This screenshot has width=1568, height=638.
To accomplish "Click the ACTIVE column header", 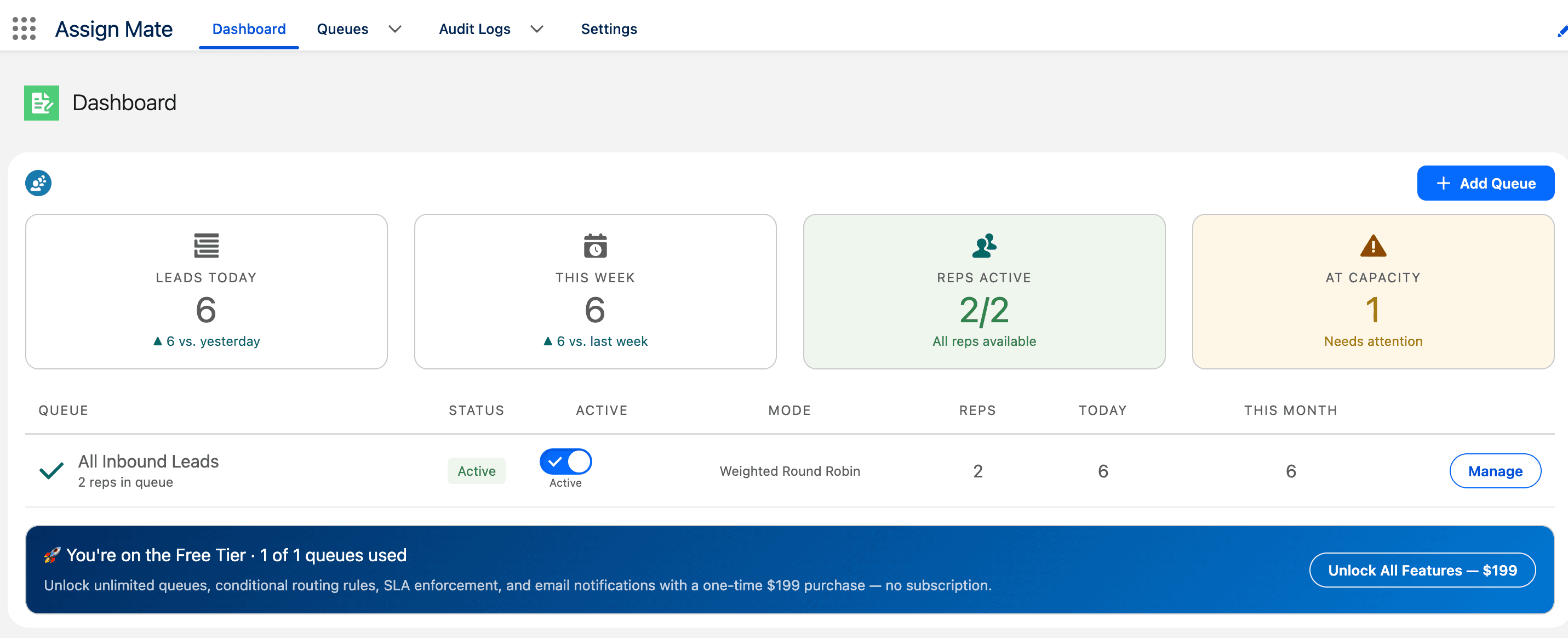I will [602, 411].
